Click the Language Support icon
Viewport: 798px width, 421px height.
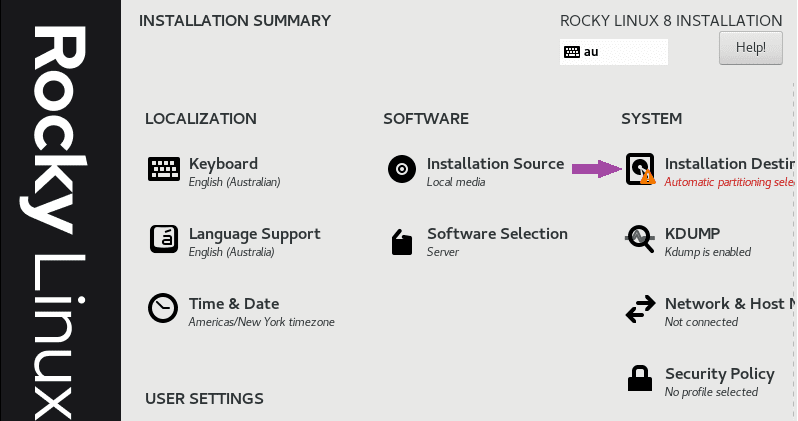[x=163, y=239]
